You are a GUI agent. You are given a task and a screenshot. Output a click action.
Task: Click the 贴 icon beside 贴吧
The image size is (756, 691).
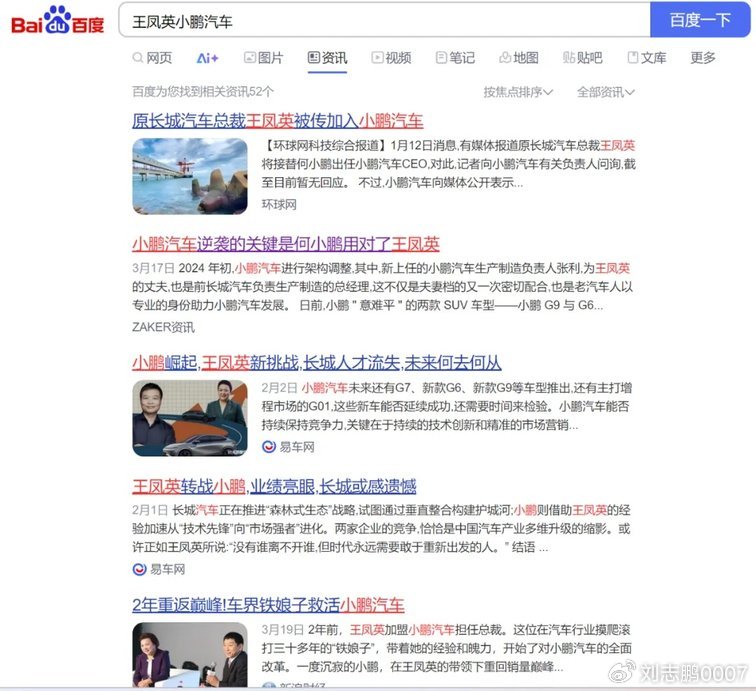569,58
